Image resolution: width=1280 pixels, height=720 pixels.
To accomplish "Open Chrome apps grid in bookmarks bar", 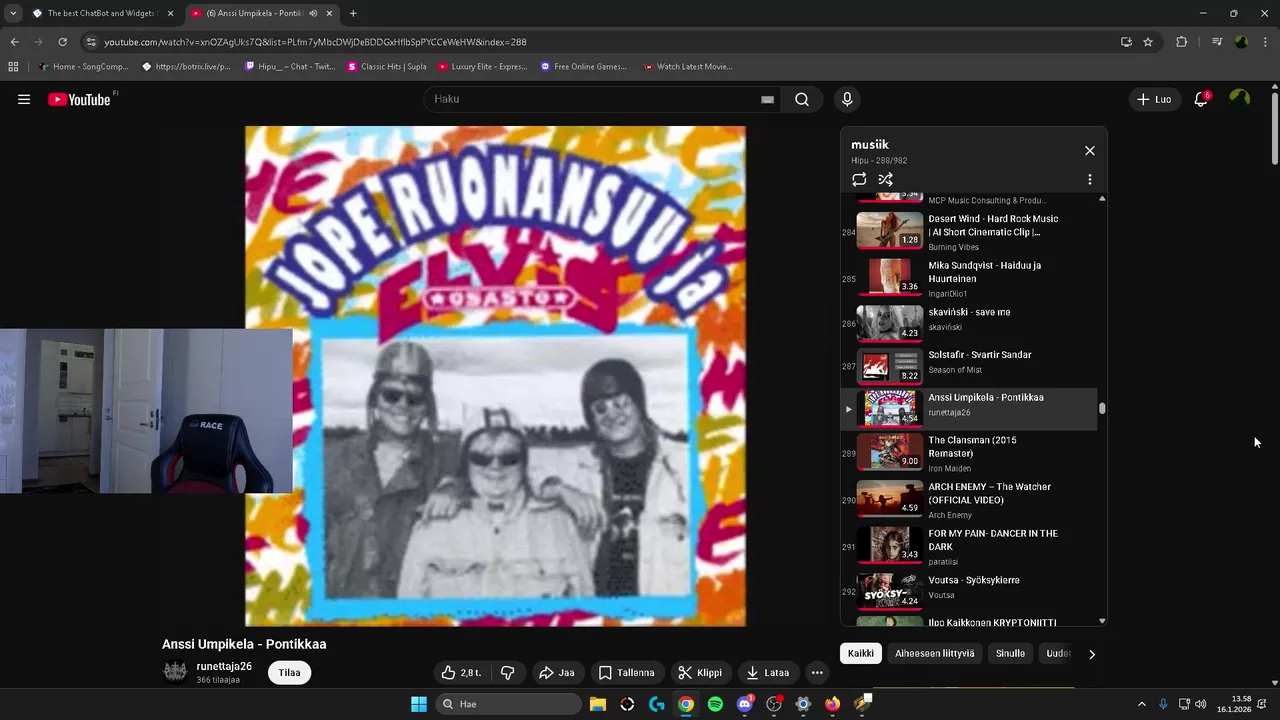I will [x=13, y=67].
